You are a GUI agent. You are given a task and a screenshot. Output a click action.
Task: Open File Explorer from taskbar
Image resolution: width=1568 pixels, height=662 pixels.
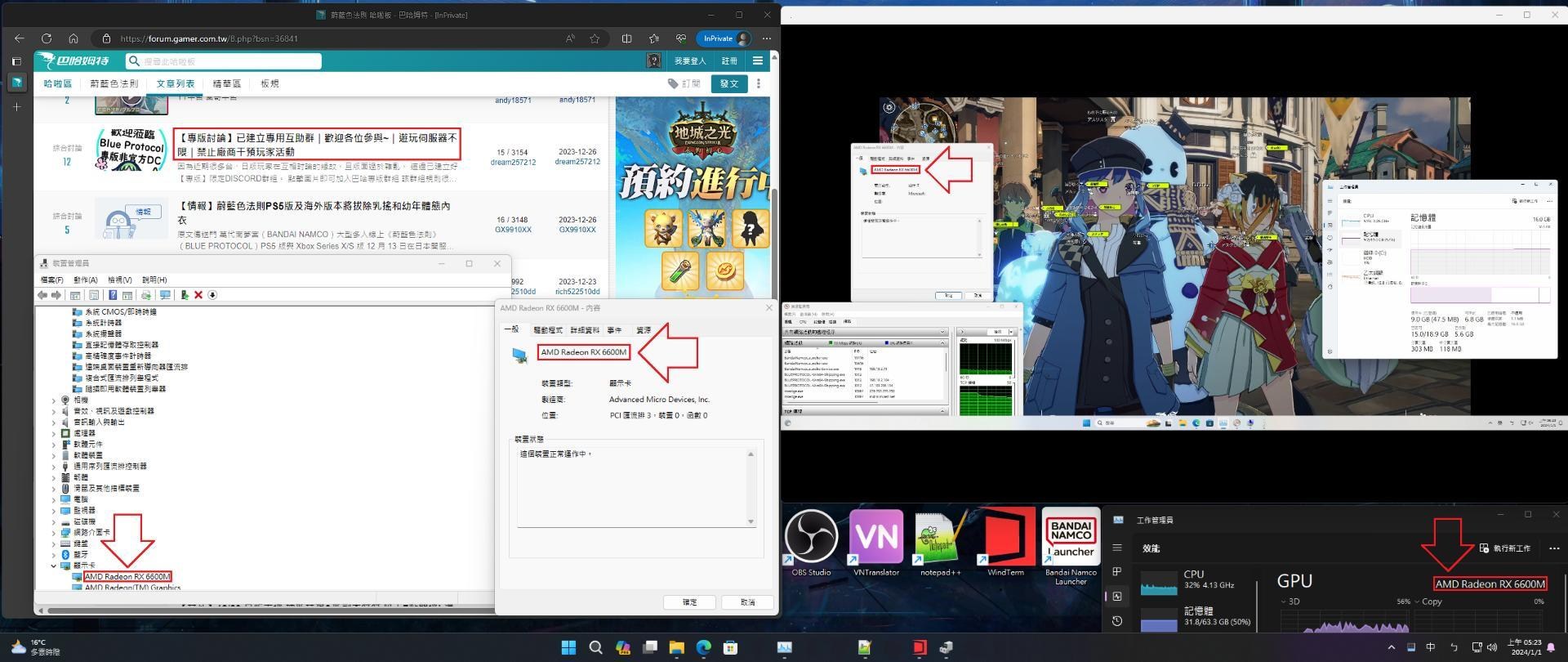pos(676,647)
